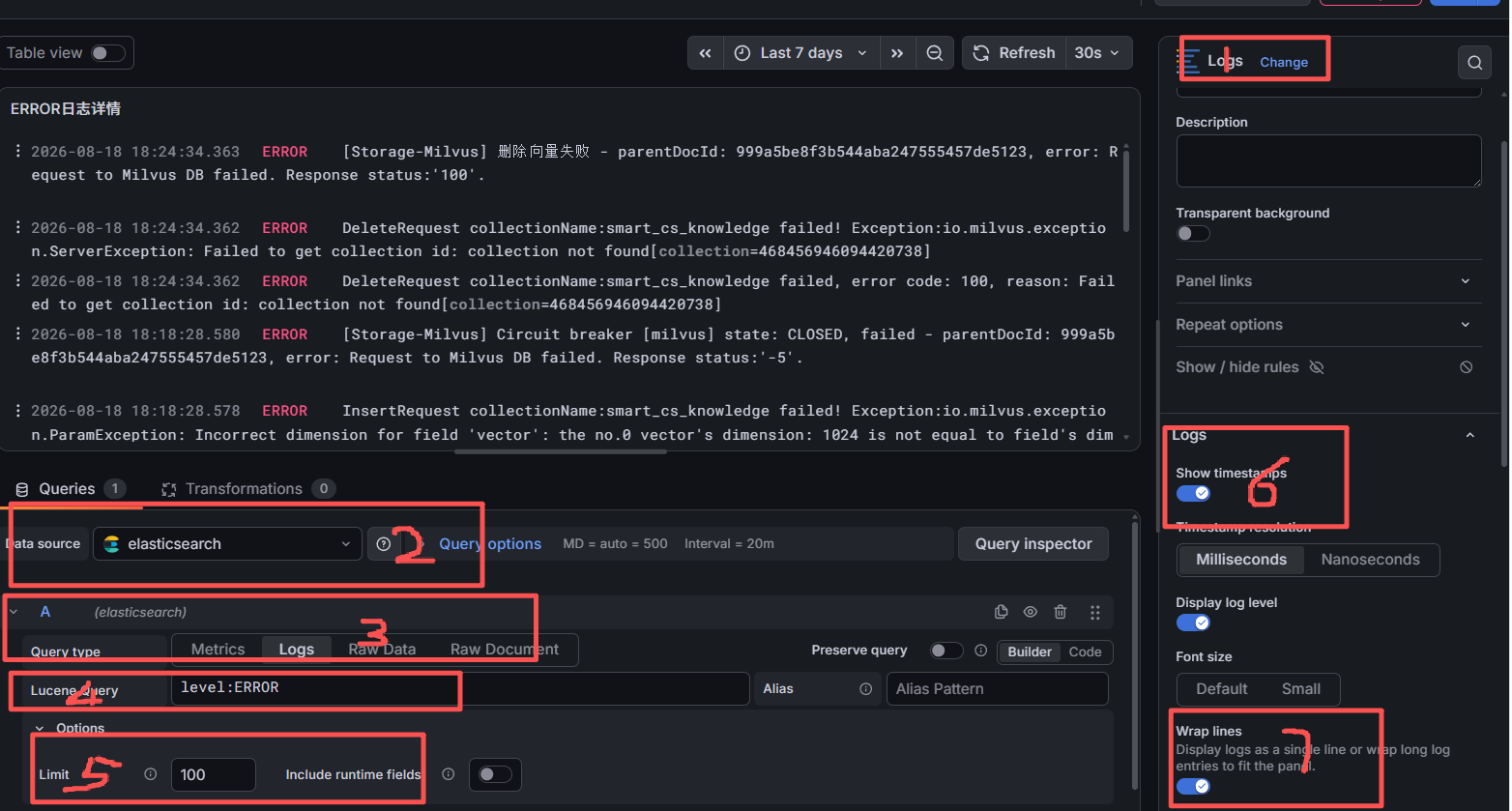
Task: Click the Limit field showing 100
Action: (x=214, y=774)
